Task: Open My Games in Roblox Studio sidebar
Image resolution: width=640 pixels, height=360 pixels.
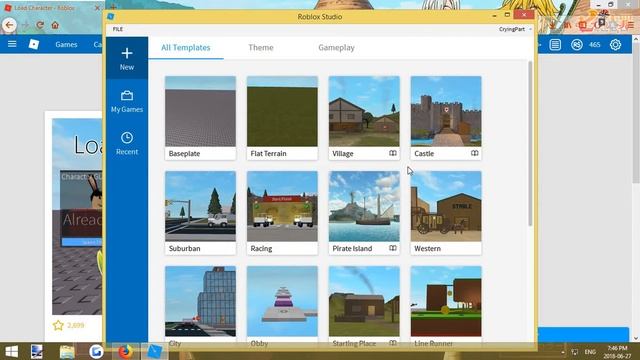Action: click(x=127, y=101)
